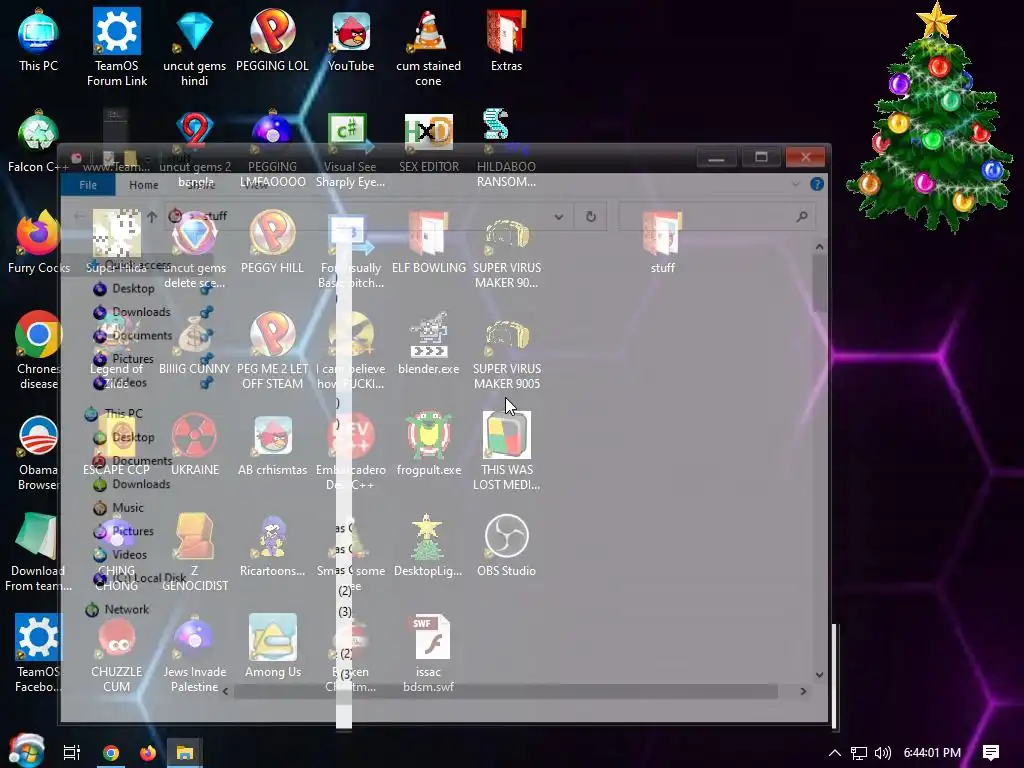This screenshot has height=768, width=1024.
Task: Open the Ricartoons icon
Action: tap(272, 536)
